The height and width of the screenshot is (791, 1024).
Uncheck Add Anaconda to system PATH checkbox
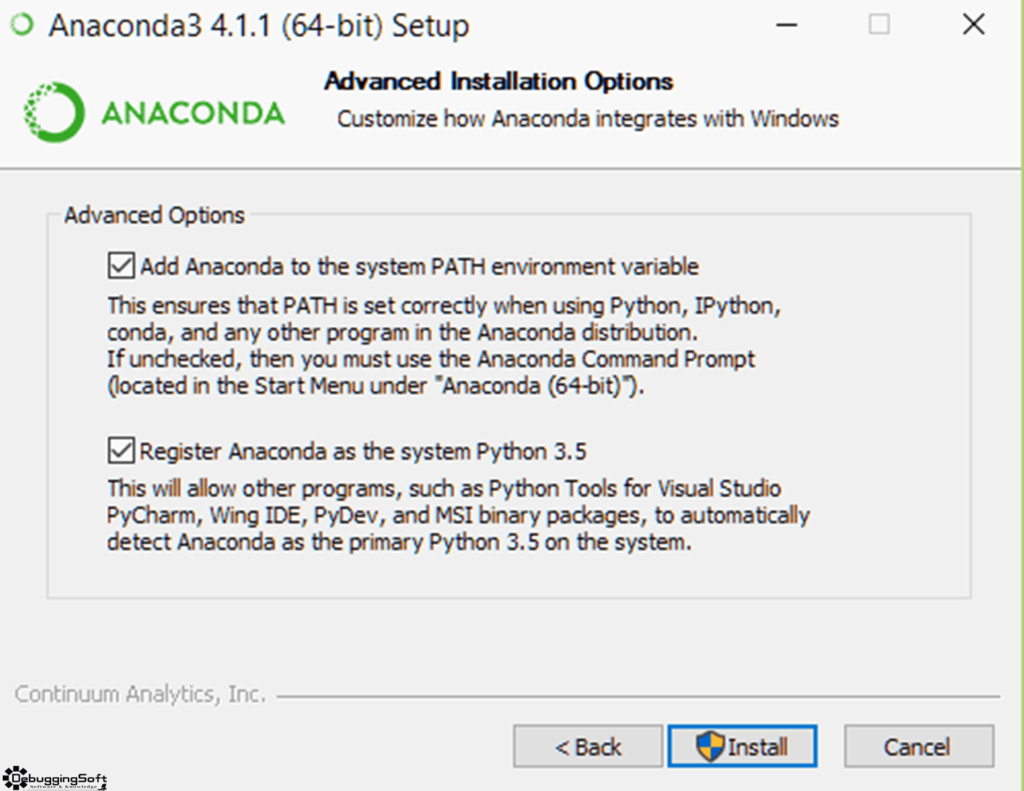pos(121,266)
